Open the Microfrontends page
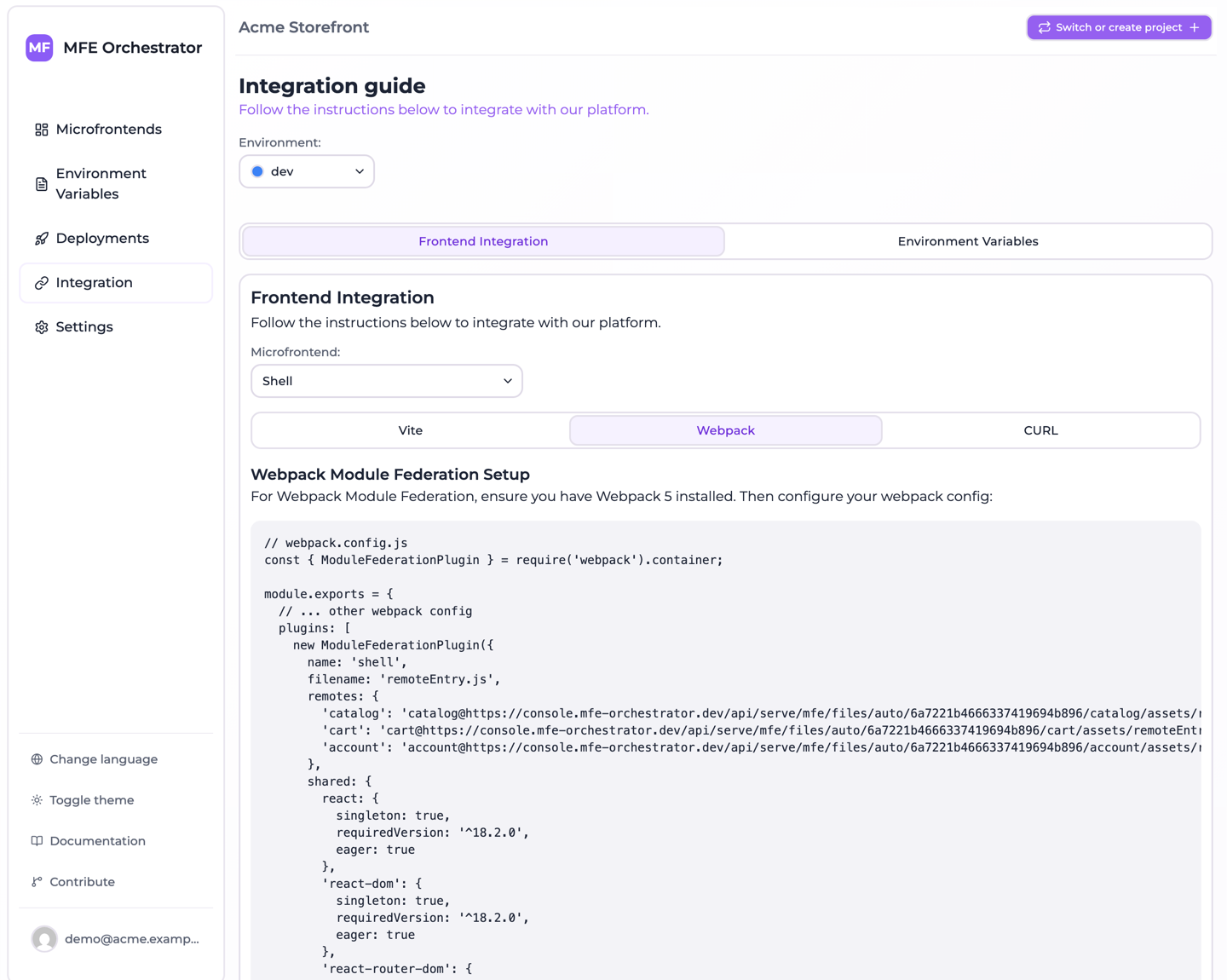1227x980 pixels. point(116,130)
